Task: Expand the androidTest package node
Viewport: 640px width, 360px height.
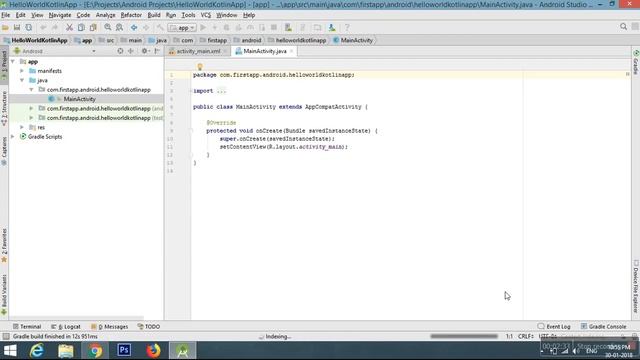Action: pos(31,109)
